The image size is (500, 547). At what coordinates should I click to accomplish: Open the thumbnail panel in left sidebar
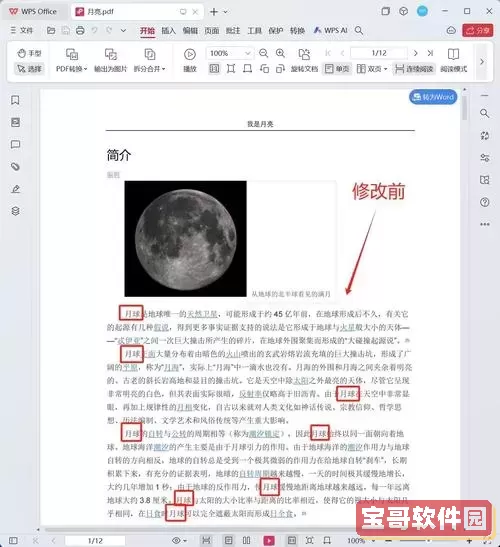pyautogui.click(x=15, y=122)
